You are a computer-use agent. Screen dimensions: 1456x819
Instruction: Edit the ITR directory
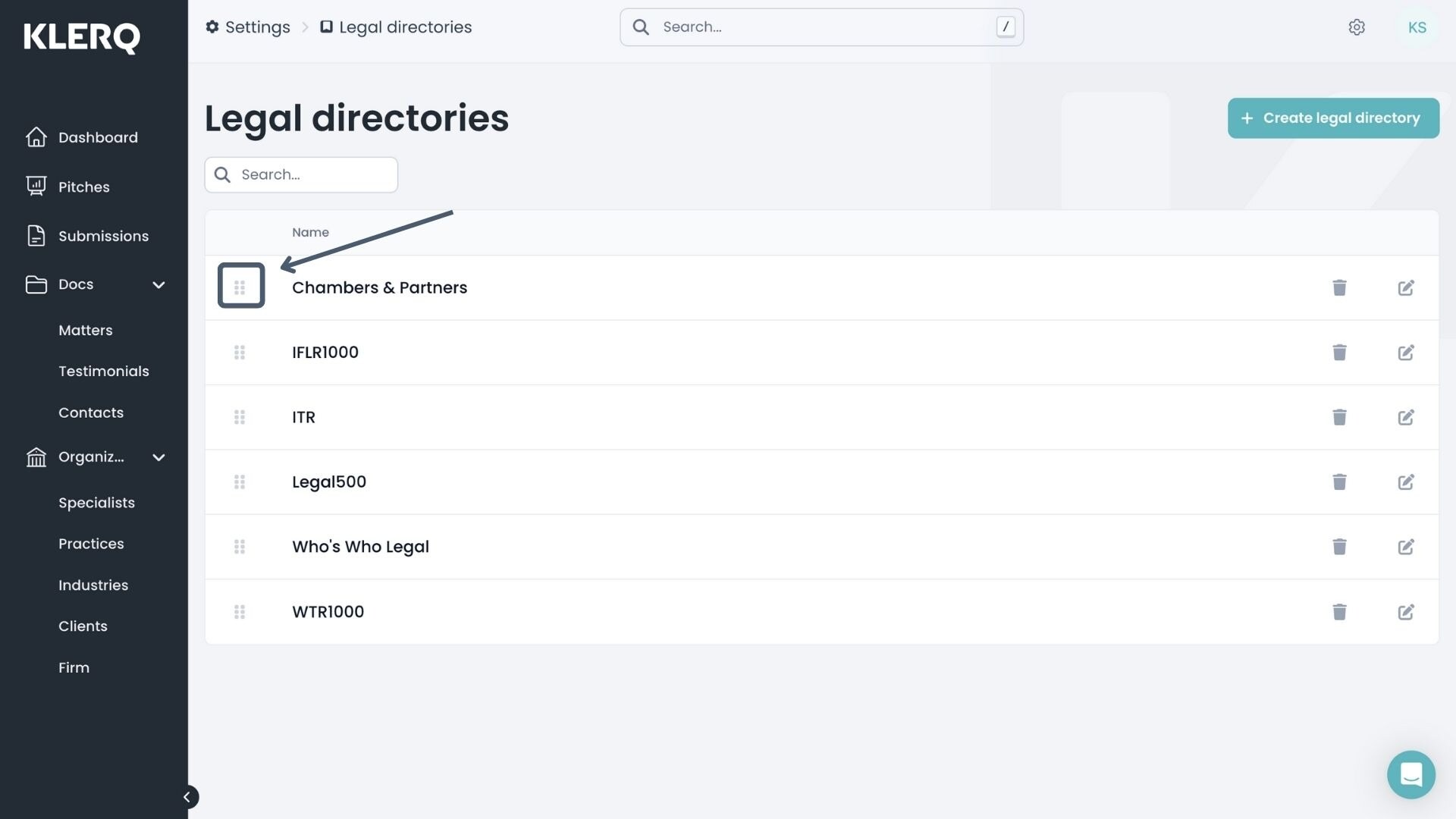click(1406, 417)
